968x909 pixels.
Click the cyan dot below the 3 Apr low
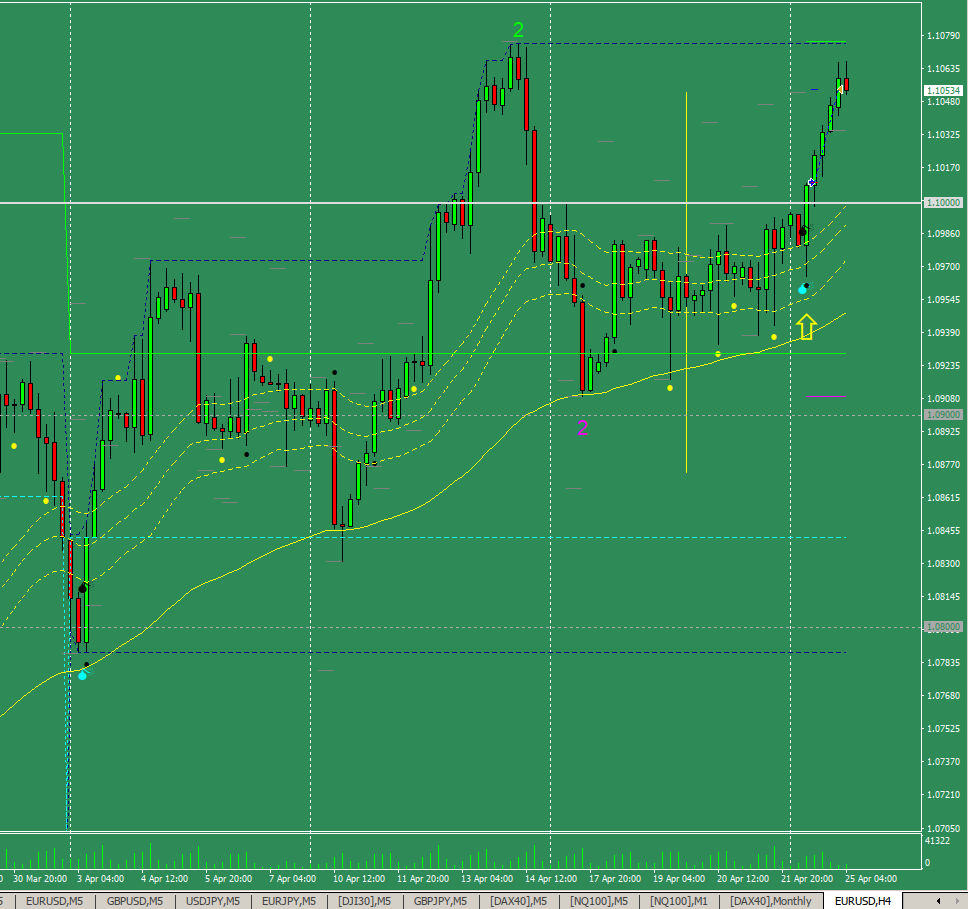[82, 676]
